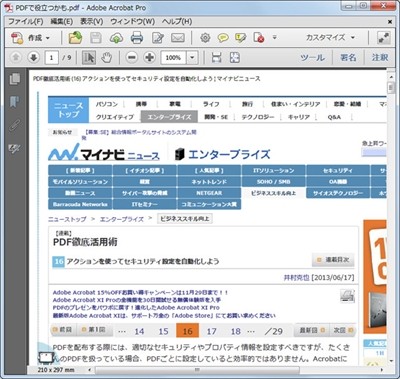This screenshot has width=400, height=379.
Task: Show the Attachments paperclip panel
Action: pyautogui.click(x=15, y=125)
